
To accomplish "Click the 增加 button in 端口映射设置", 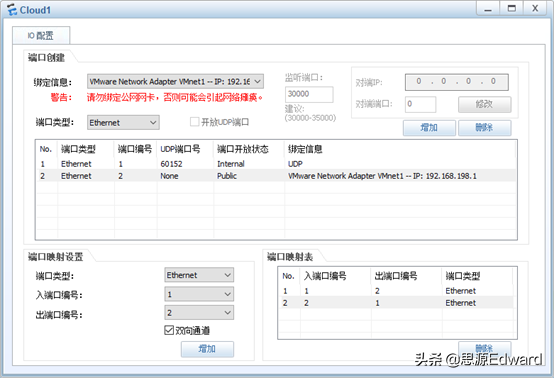I will pos(207,349).
